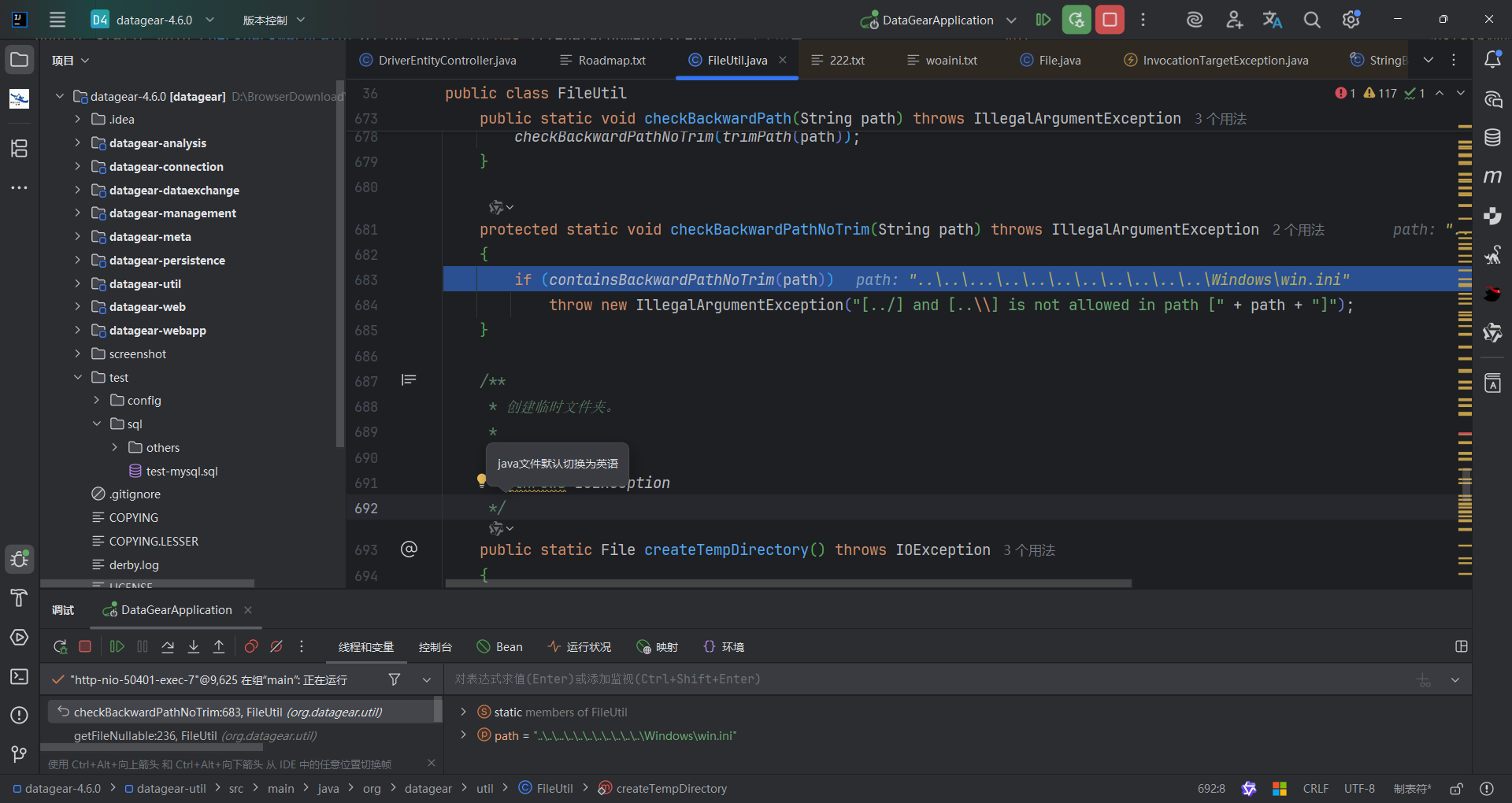Click Step Over in debug toolbar
This screenshot has height=803, width=1512.
(x=168, y=646)
